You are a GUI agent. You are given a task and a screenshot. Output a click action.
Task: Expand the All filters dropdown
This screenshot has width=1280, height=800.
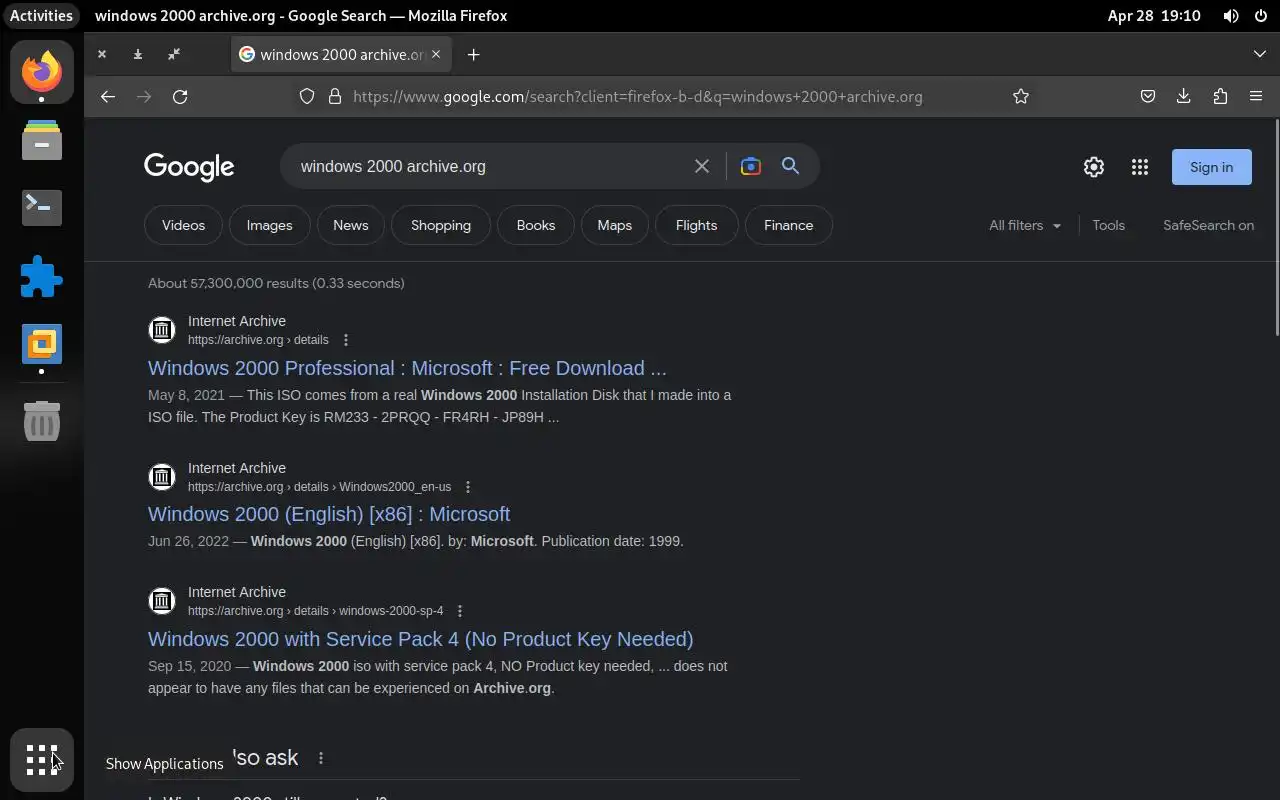[x=1025, y=225]
